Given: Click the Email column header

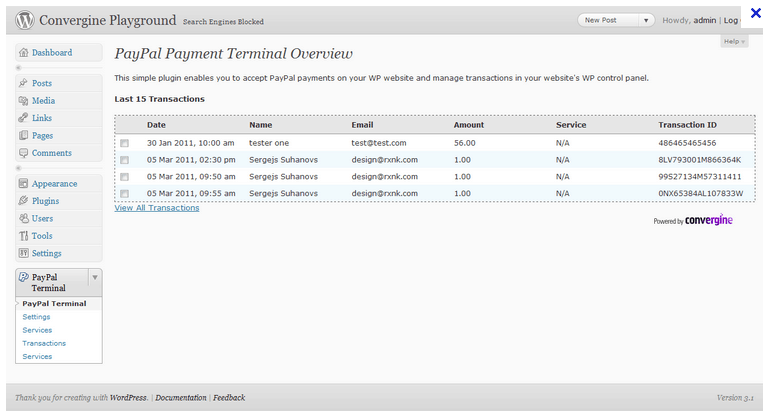Looking at the screenshot, I should (362, 125).
